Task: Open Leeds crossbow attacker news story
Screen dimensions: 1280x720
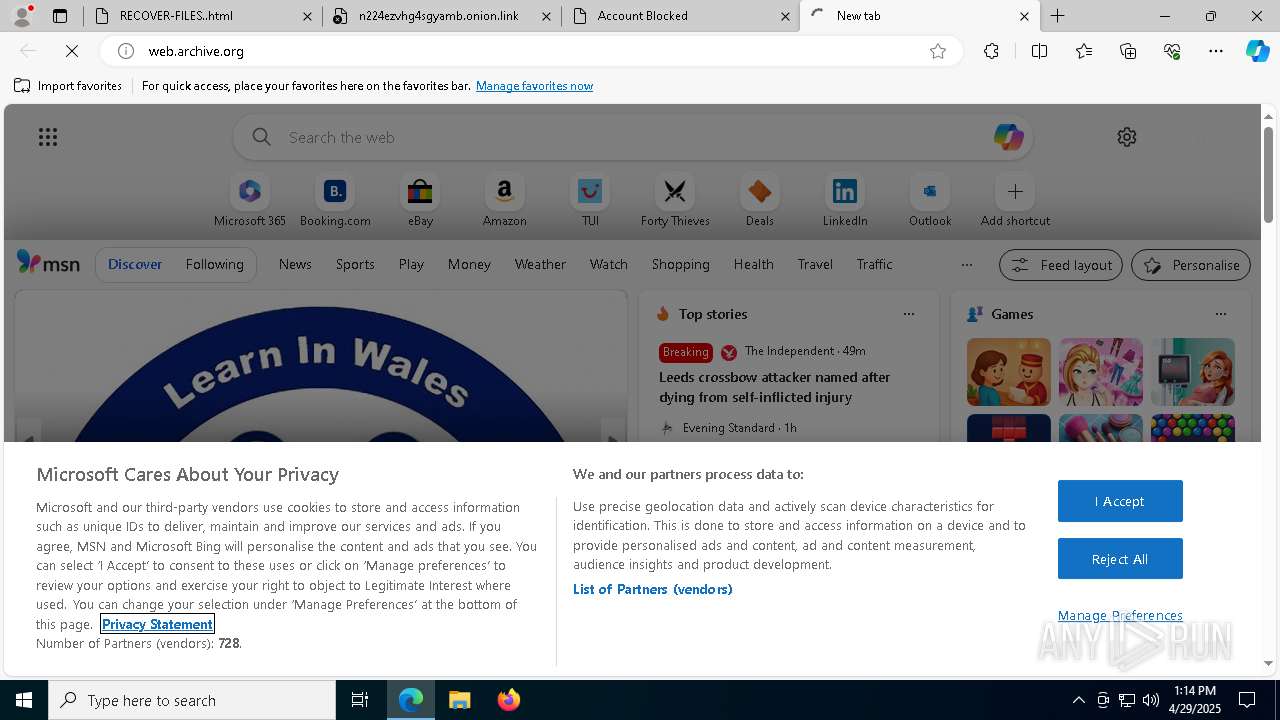Action: (x=775, y=387)
